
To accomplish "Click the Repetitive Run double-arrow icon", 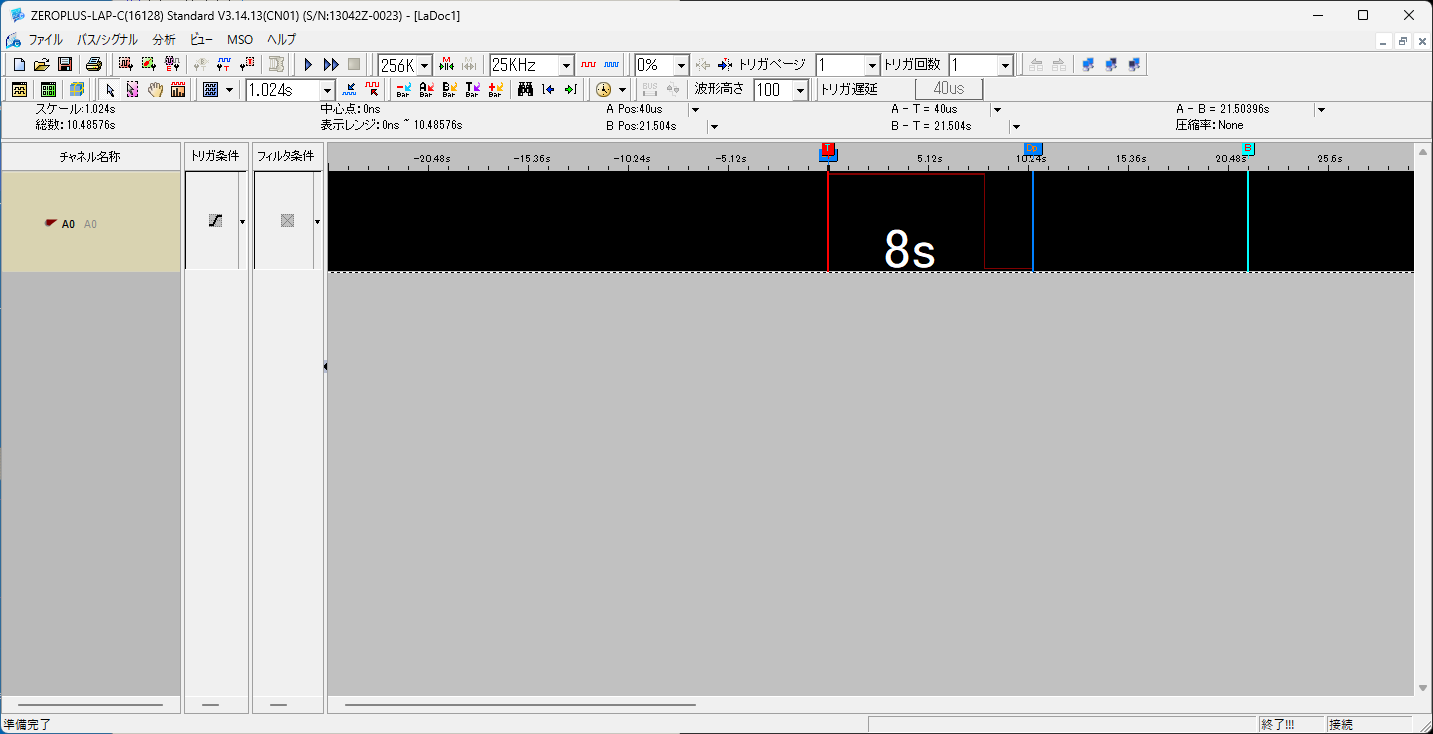I will tap(330, 64).
